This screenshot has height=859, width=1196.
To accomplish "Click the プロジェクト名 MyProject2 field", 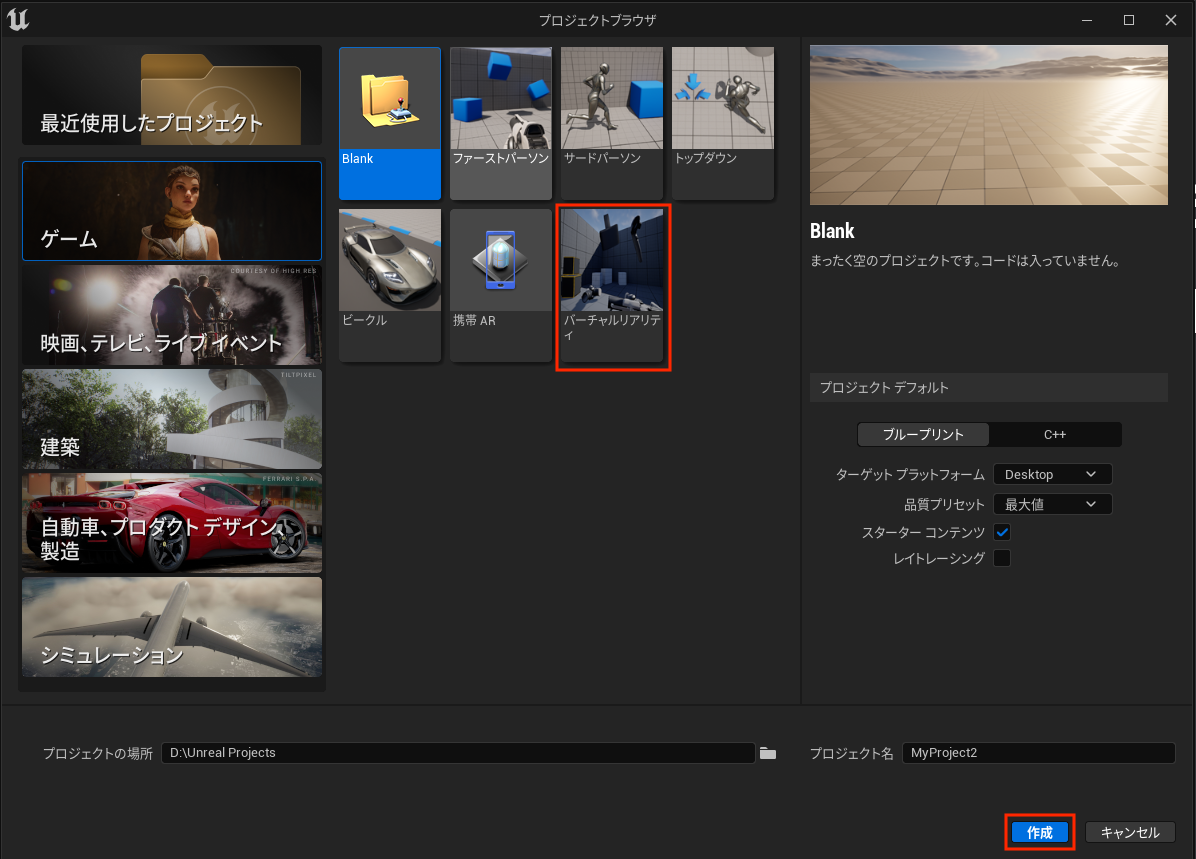I will [x=1038, y=753].
